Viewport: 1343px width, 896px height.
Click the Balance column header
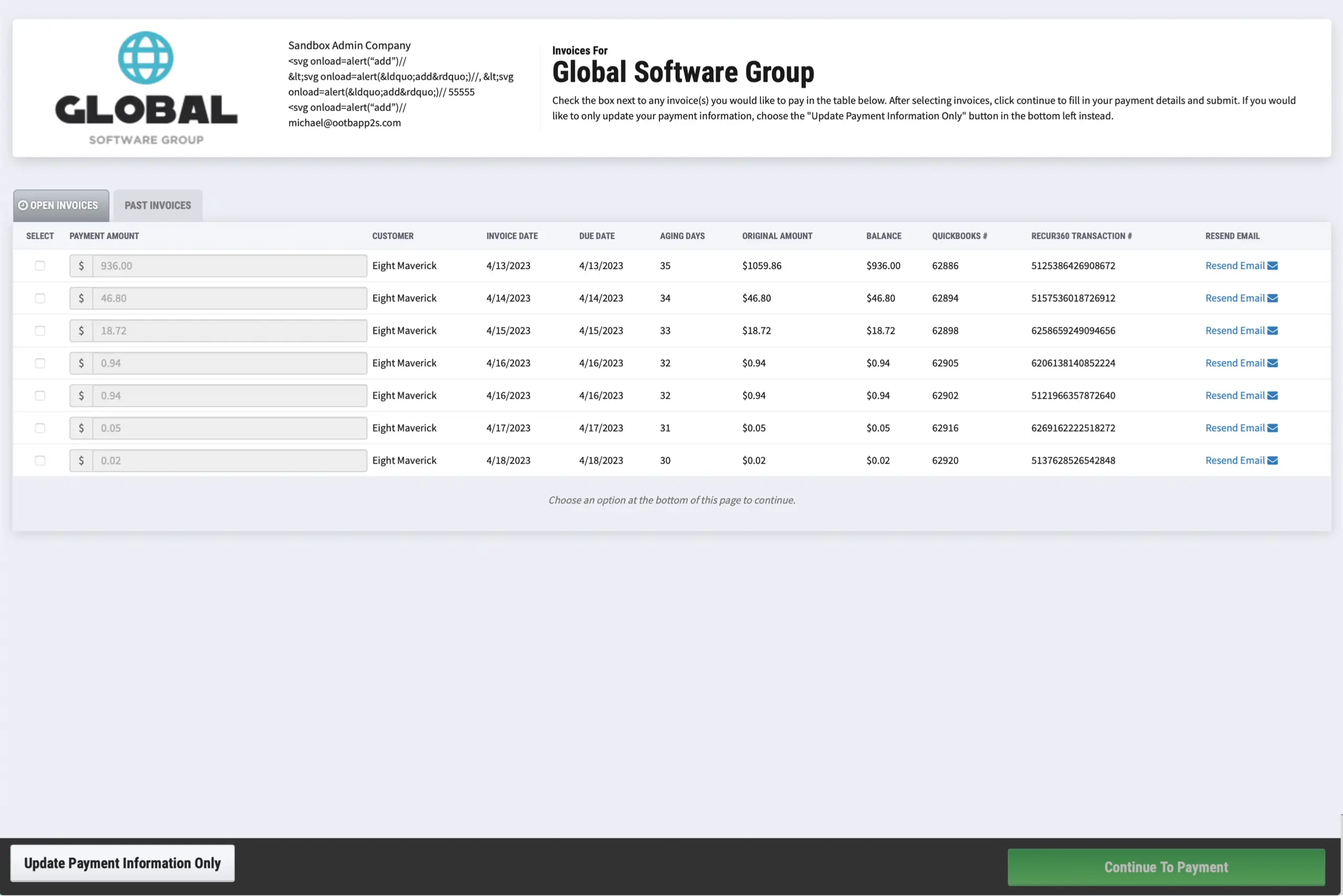[x=883, y=237]
